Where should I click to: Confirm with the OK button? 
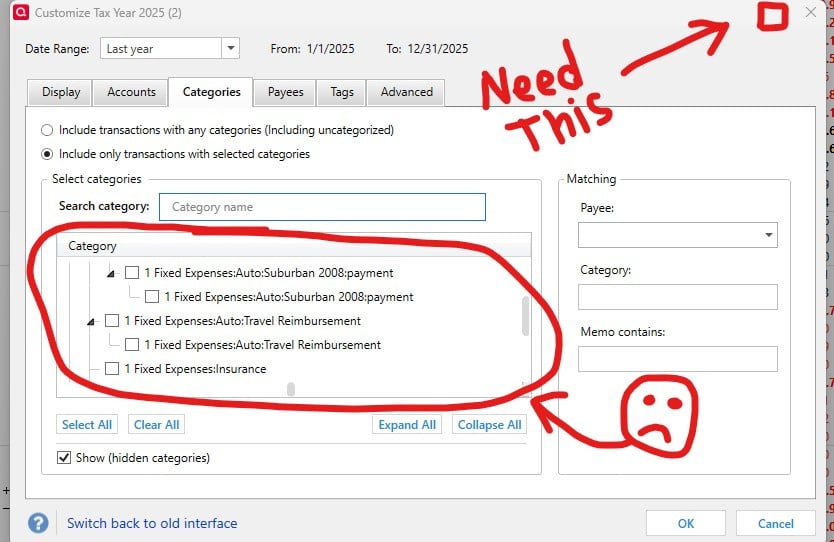tap(686, 523)
